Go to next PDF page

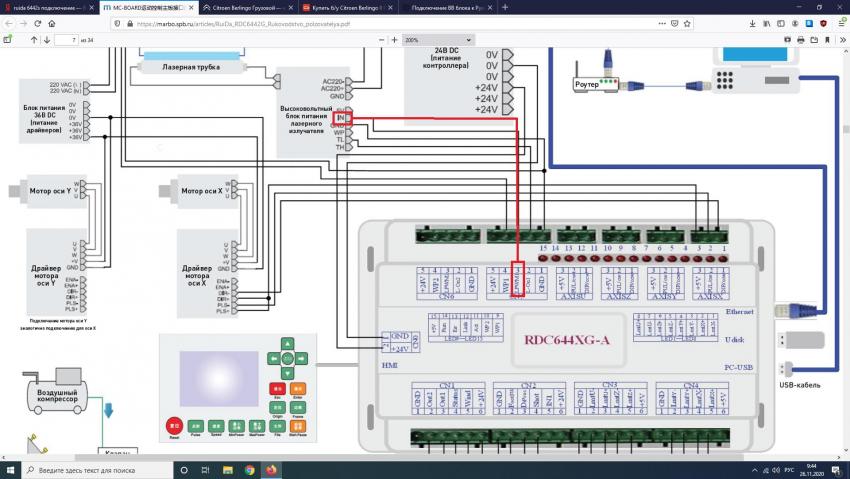tap(48, 39)
